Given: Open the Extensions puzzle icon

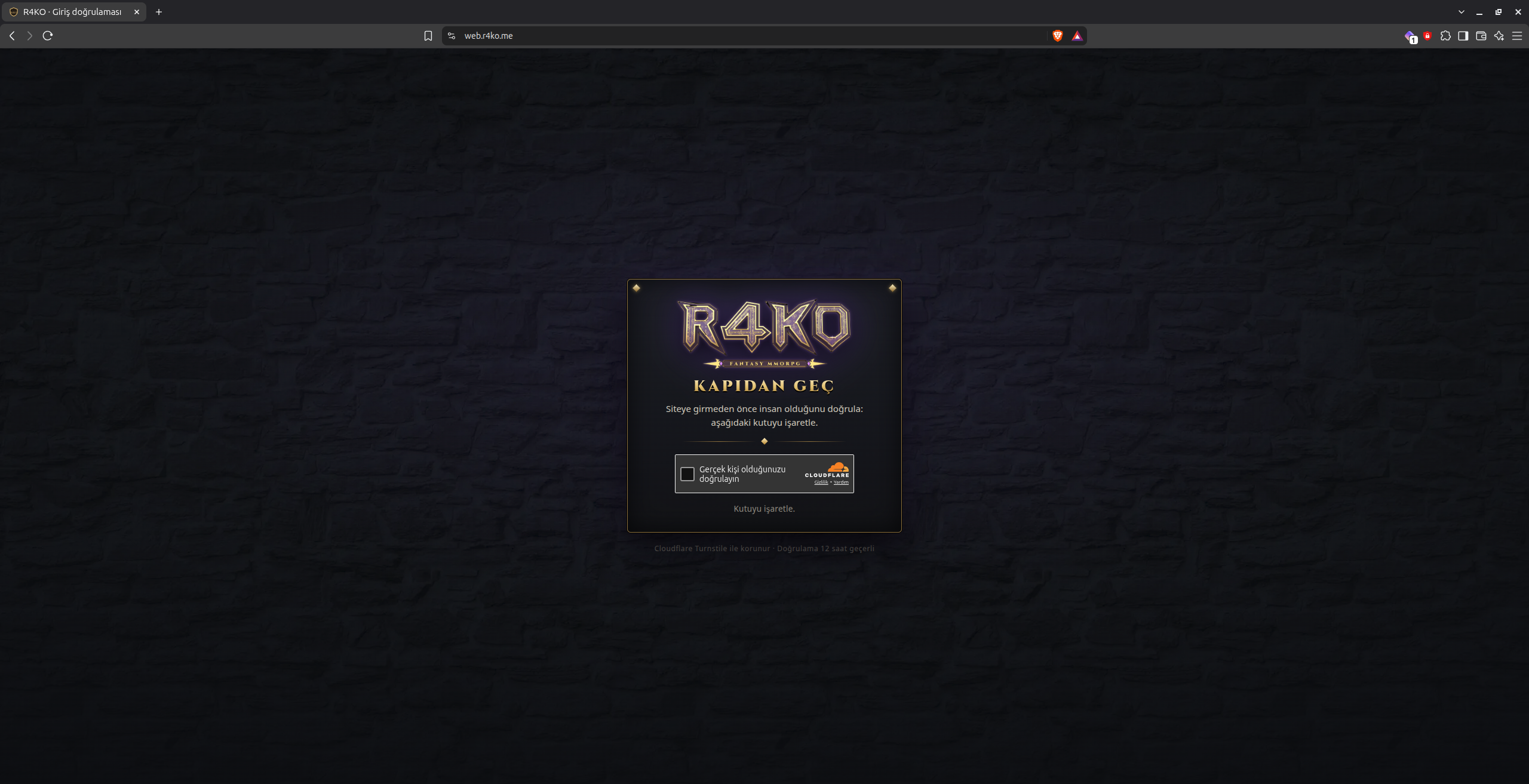Looking at the screenshot, I should (x=1445, y=36).
